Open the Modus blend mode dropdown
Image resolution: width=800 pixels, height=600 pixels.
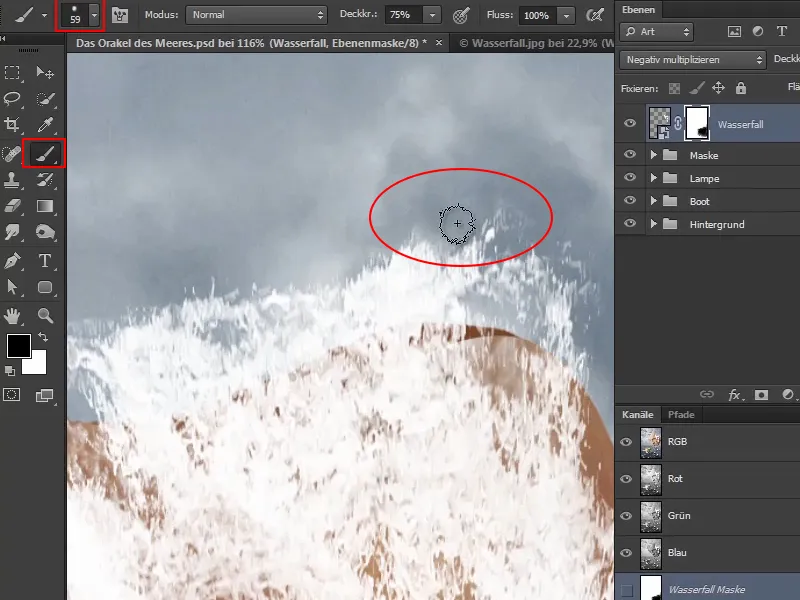coord(256,15)
